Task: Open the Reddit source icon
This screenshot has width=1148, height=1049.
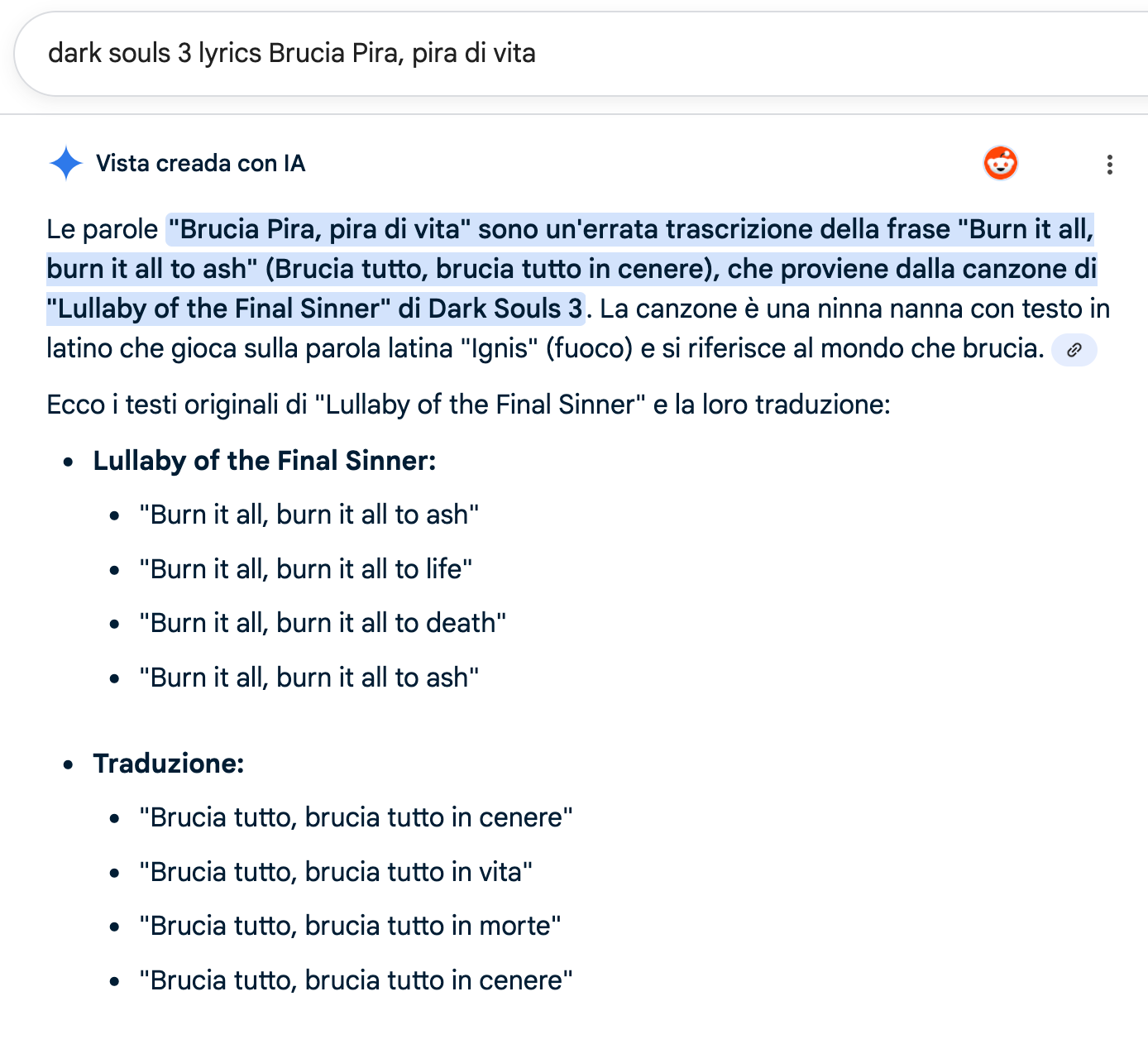Action: point(1000,163)
